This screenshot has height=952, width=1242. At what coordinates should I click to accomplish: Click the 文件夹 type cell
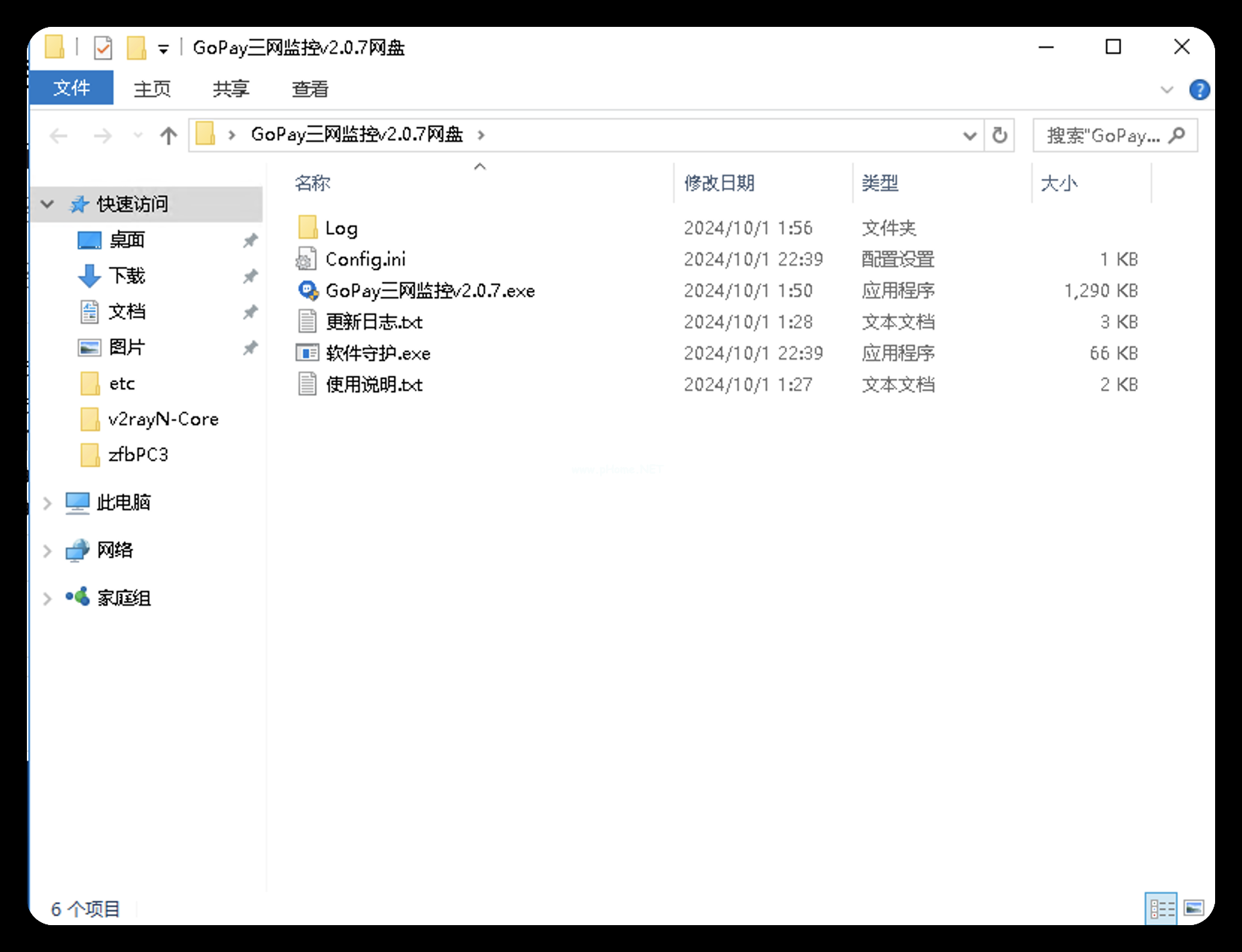point(889,228)
